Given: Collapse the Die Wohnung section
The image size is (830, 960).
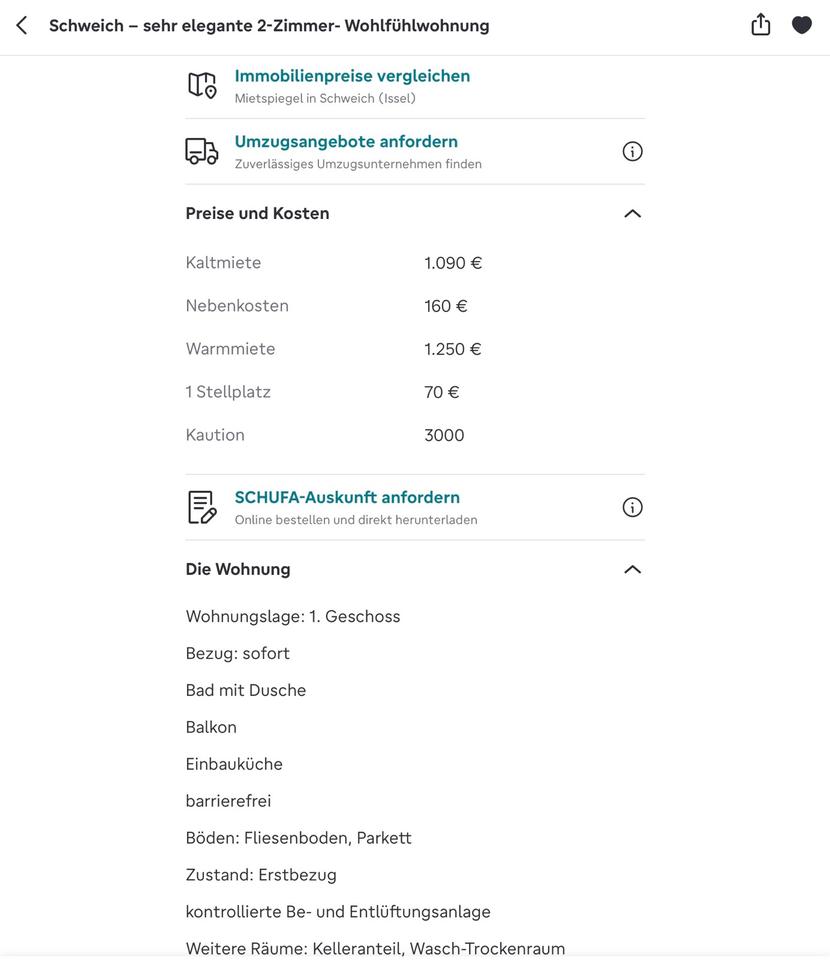Looking at the screenshot, I should [x=632, y=569].
